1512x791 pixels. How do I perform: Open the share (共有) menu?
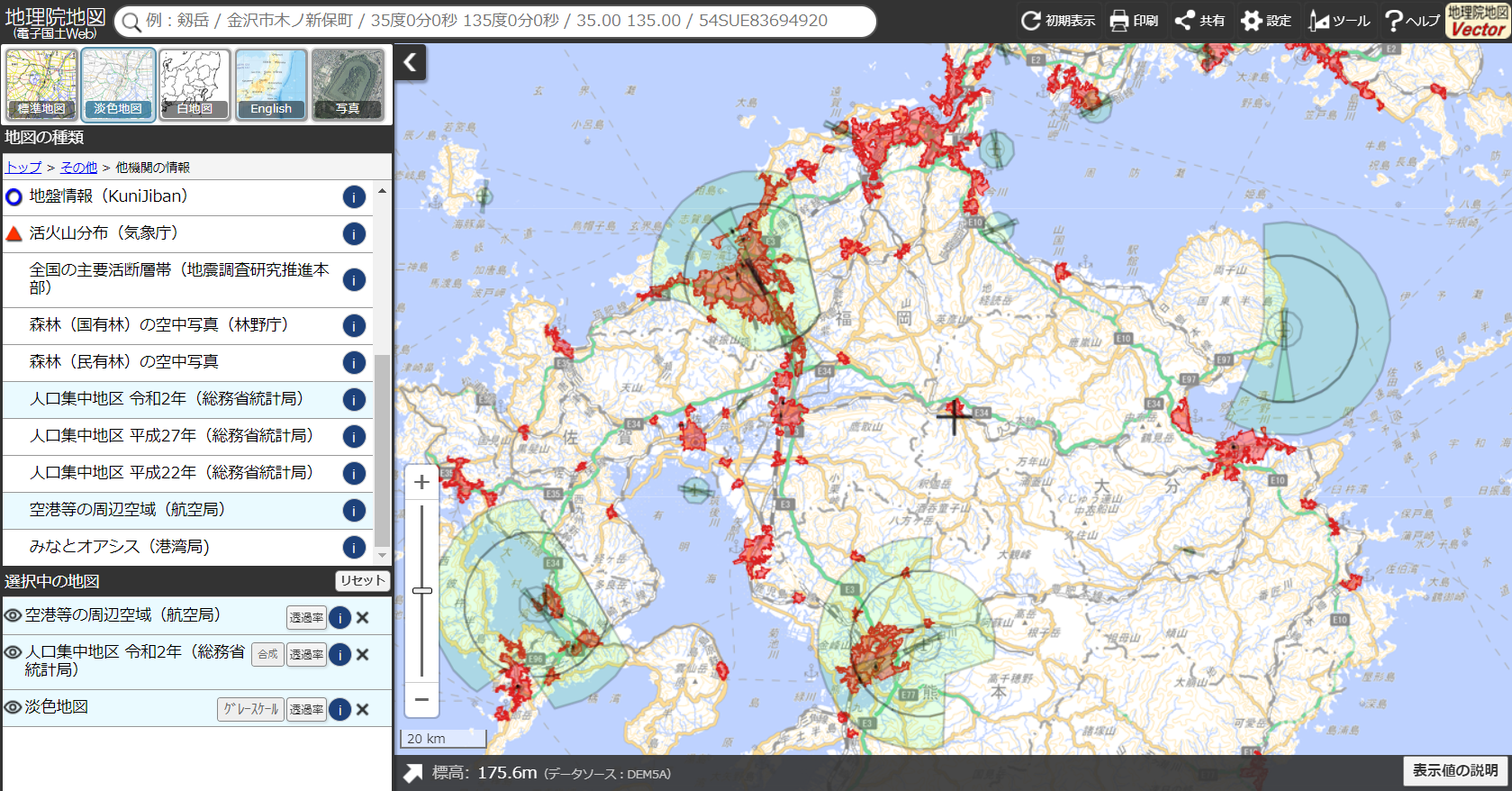[x=1199, y=21]
